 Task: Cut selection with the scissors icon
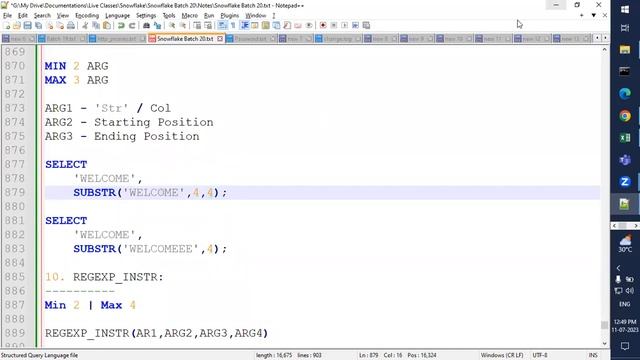click(x=85, y=25)
